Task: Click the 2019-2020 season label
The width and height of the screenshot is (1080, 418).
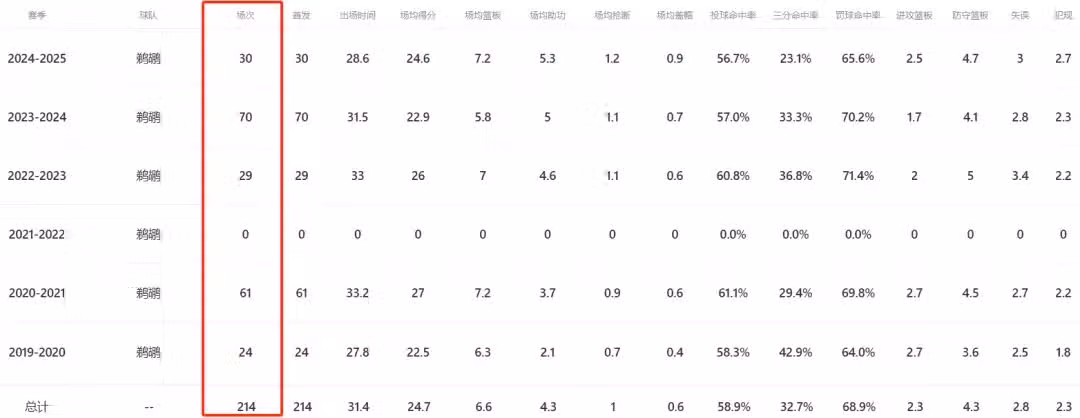Action: (x=35, y=352)
